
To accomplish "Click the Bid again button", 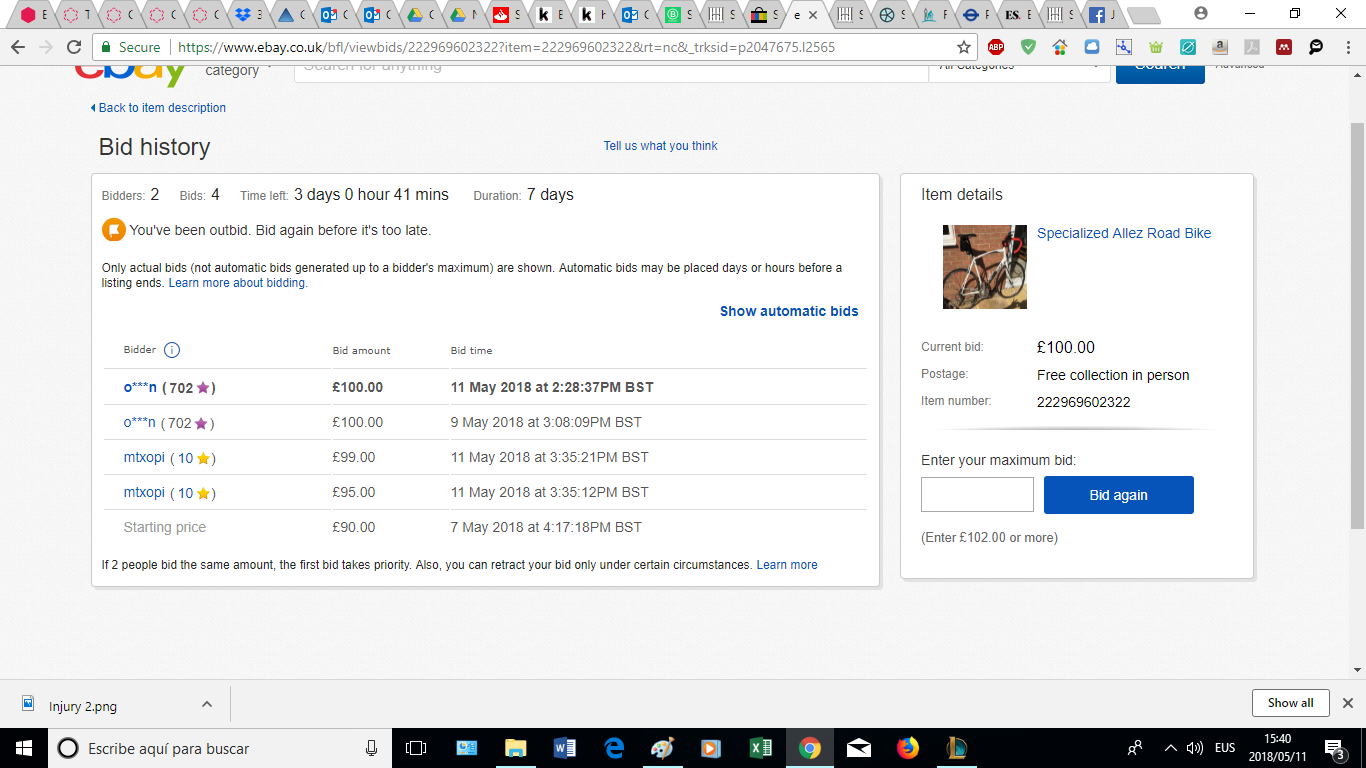I will click(1118, 495).
